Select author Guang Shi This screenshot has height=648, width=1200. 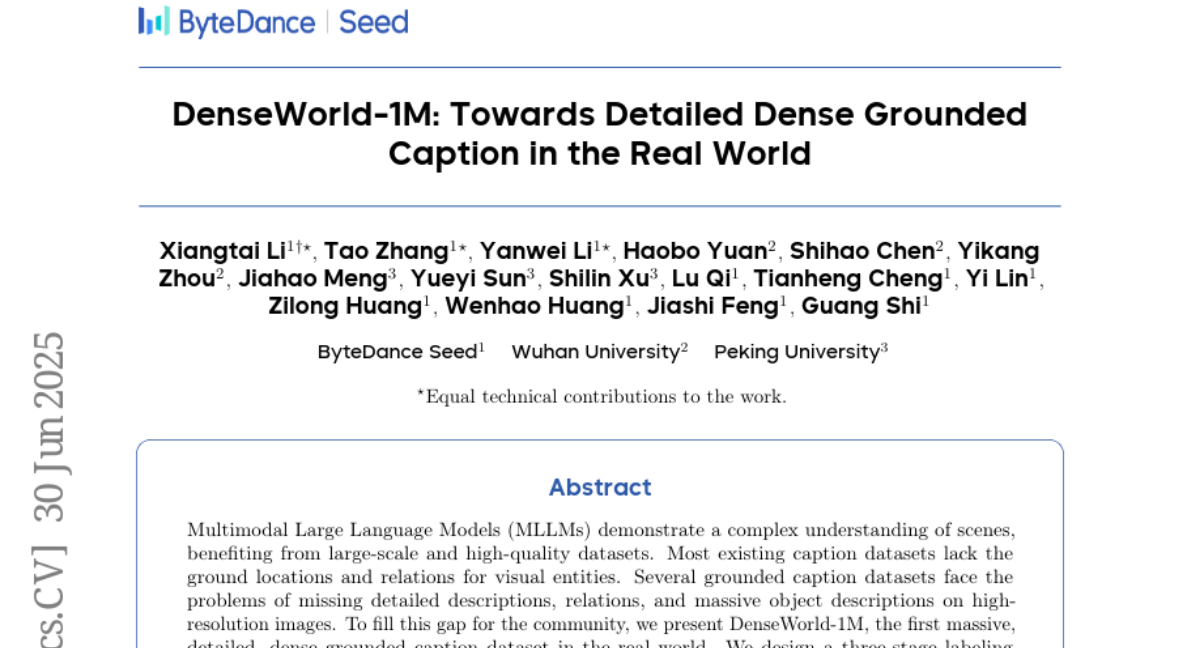coord(860,307)
